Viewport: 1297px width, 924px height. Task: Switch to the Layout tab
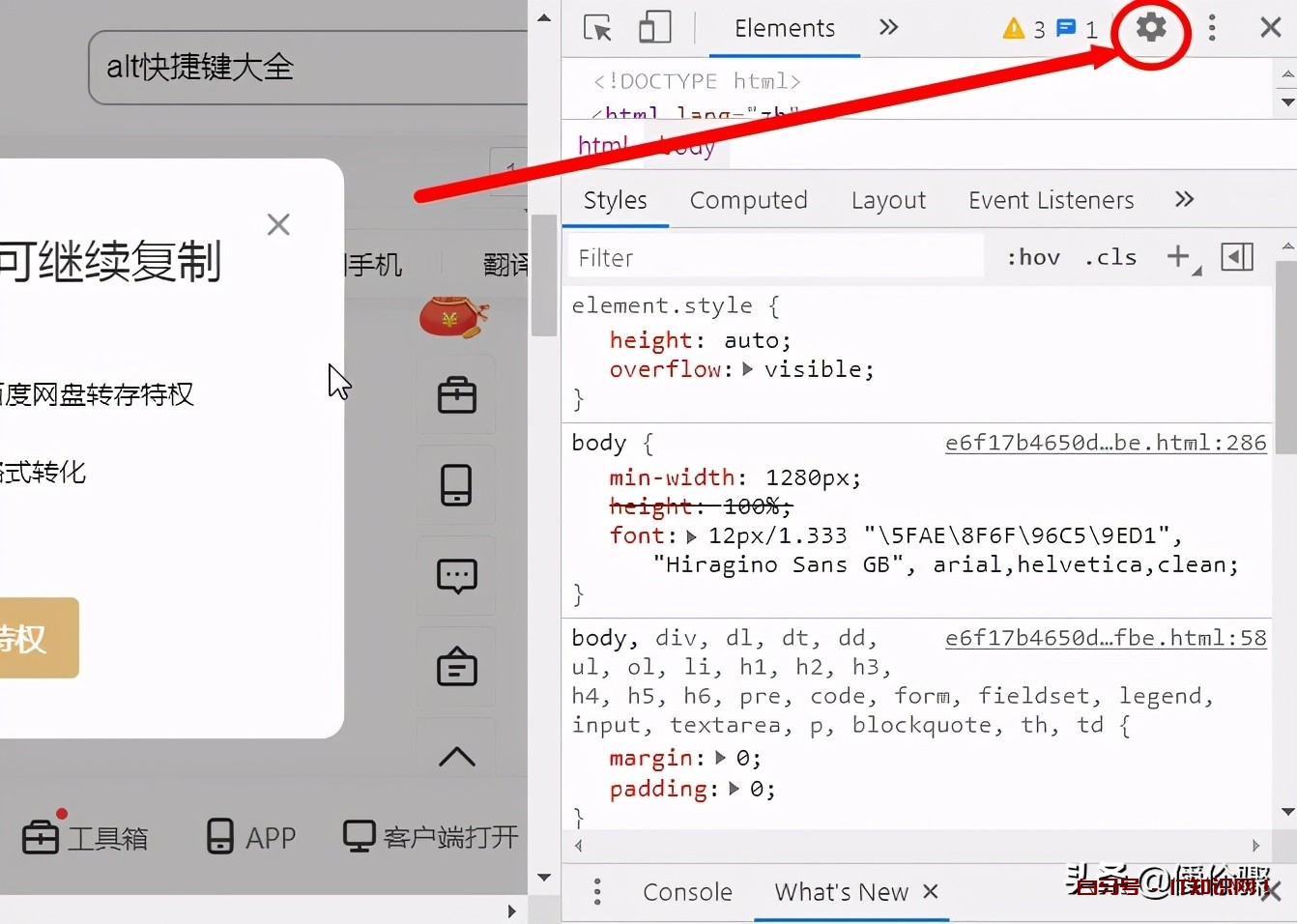tap(888, 200)
